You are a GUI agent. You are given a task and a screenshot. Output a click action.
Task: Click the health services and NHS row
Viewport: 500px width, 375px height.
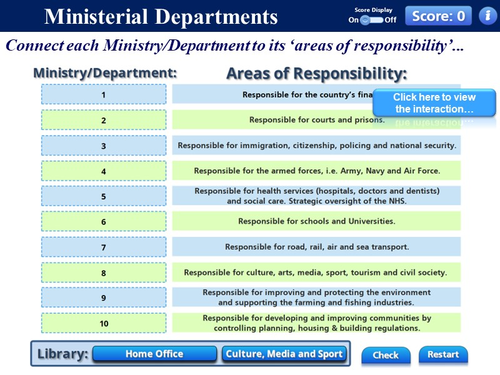pyautogui.click(x=316, y=196)
